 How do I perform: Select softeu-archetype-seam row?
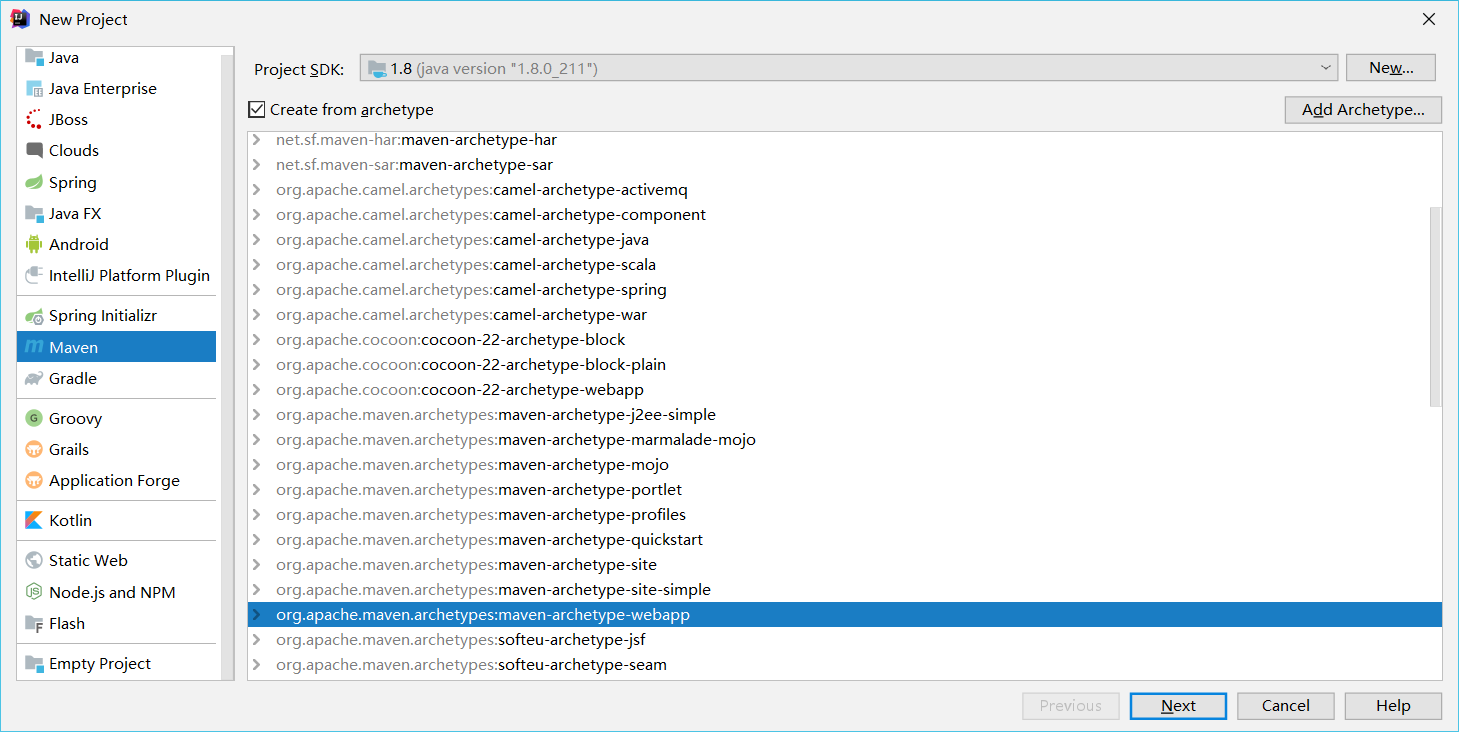click(x=845, y=665)
